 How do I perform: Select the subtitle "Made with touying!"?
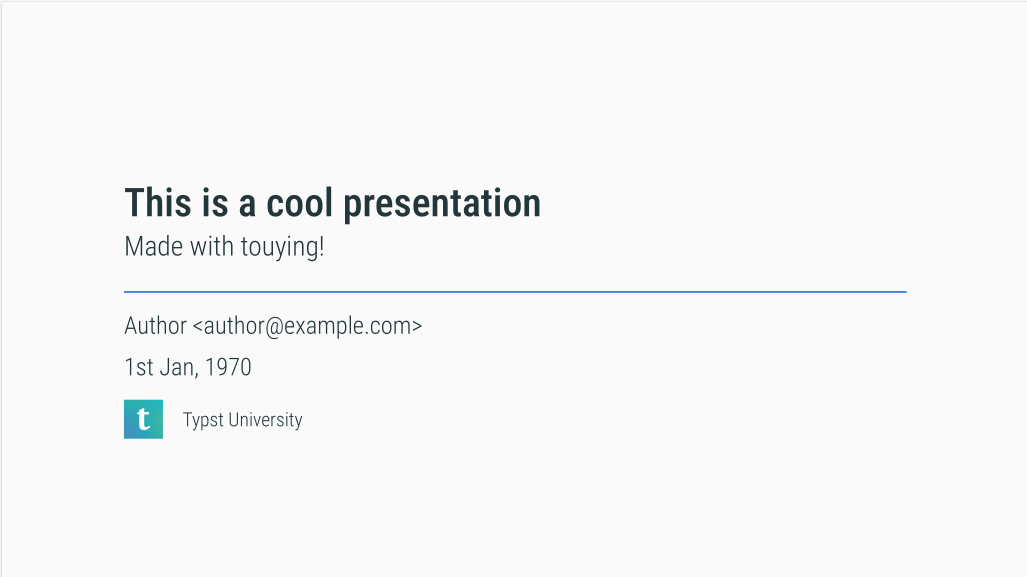click(224, 246)
